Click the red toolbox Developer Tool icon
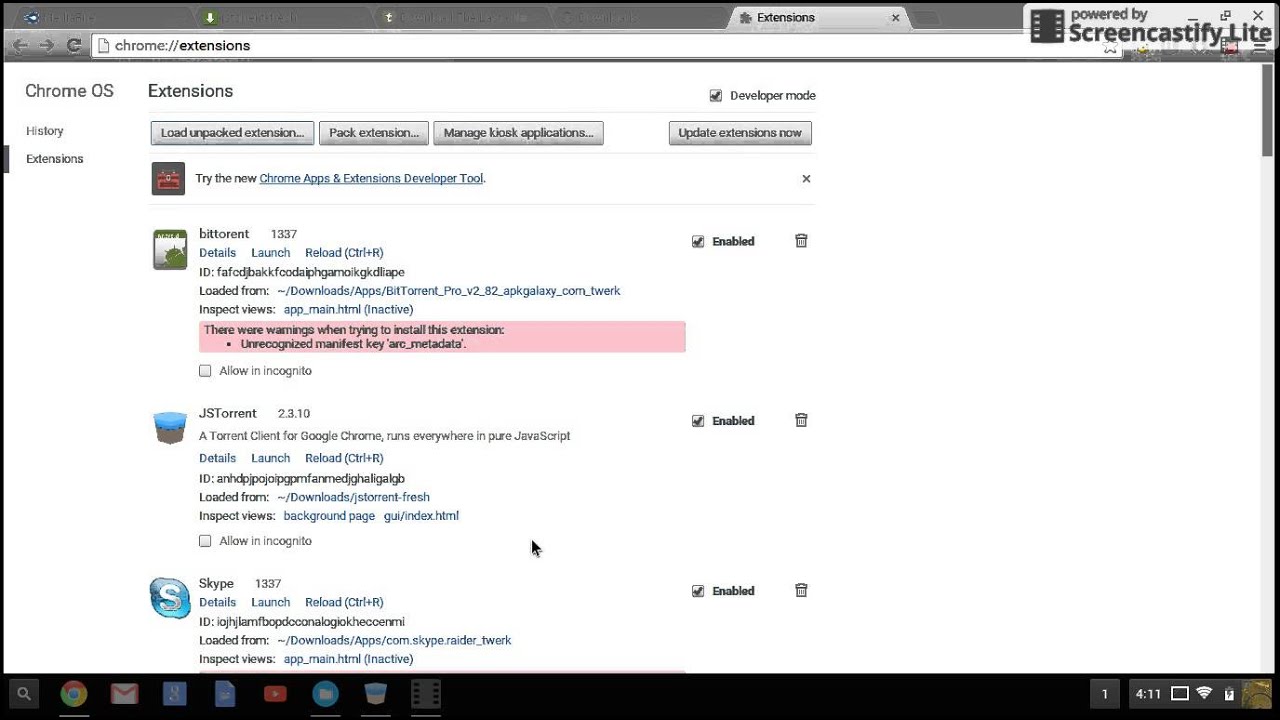The width and height of the screenshot is (1280, 720). 168,178
